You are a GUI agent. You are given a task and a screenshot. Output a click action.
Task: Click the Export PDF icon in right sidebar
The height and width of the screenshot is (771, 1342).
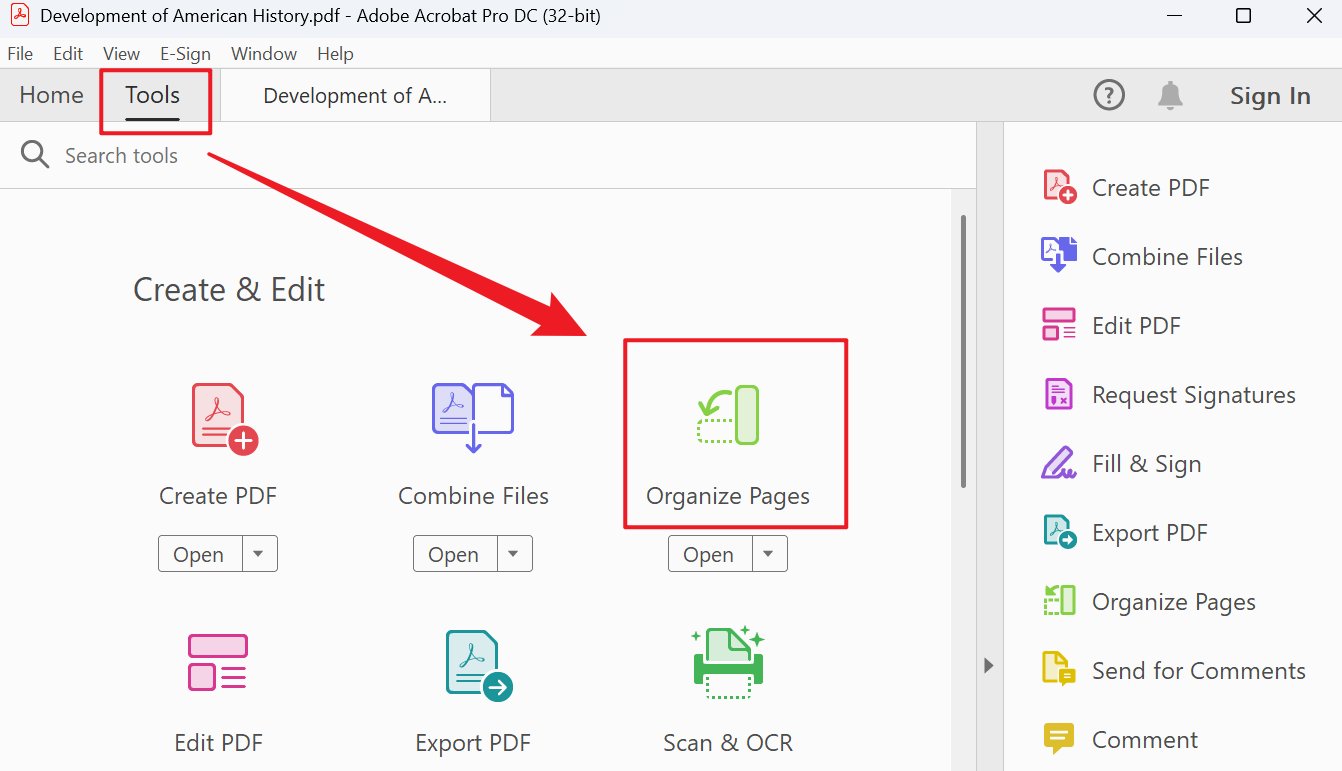(1059, 532)
